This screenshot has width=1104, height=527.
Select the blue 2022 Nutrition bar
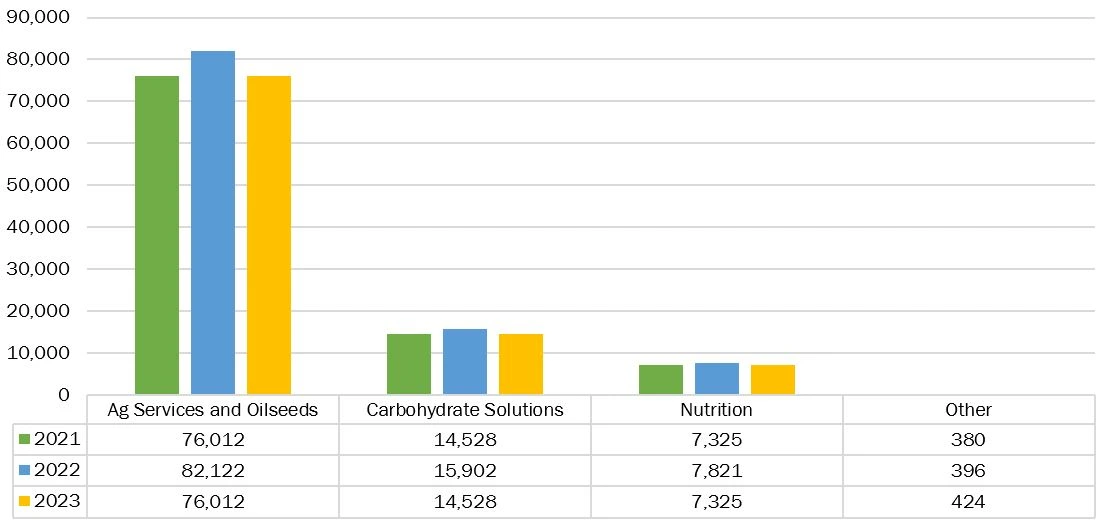click(717, 379)
